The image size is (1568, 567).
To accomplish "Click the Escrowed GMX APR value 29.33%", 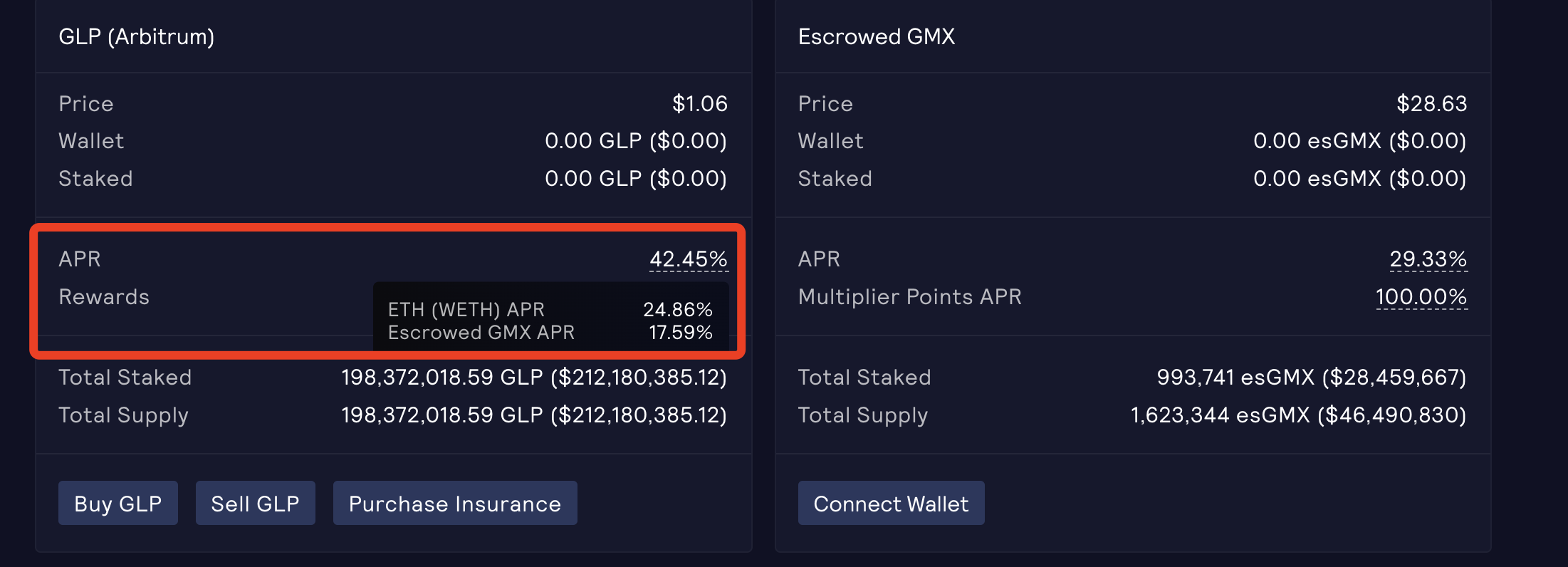I will point(1428,259).
